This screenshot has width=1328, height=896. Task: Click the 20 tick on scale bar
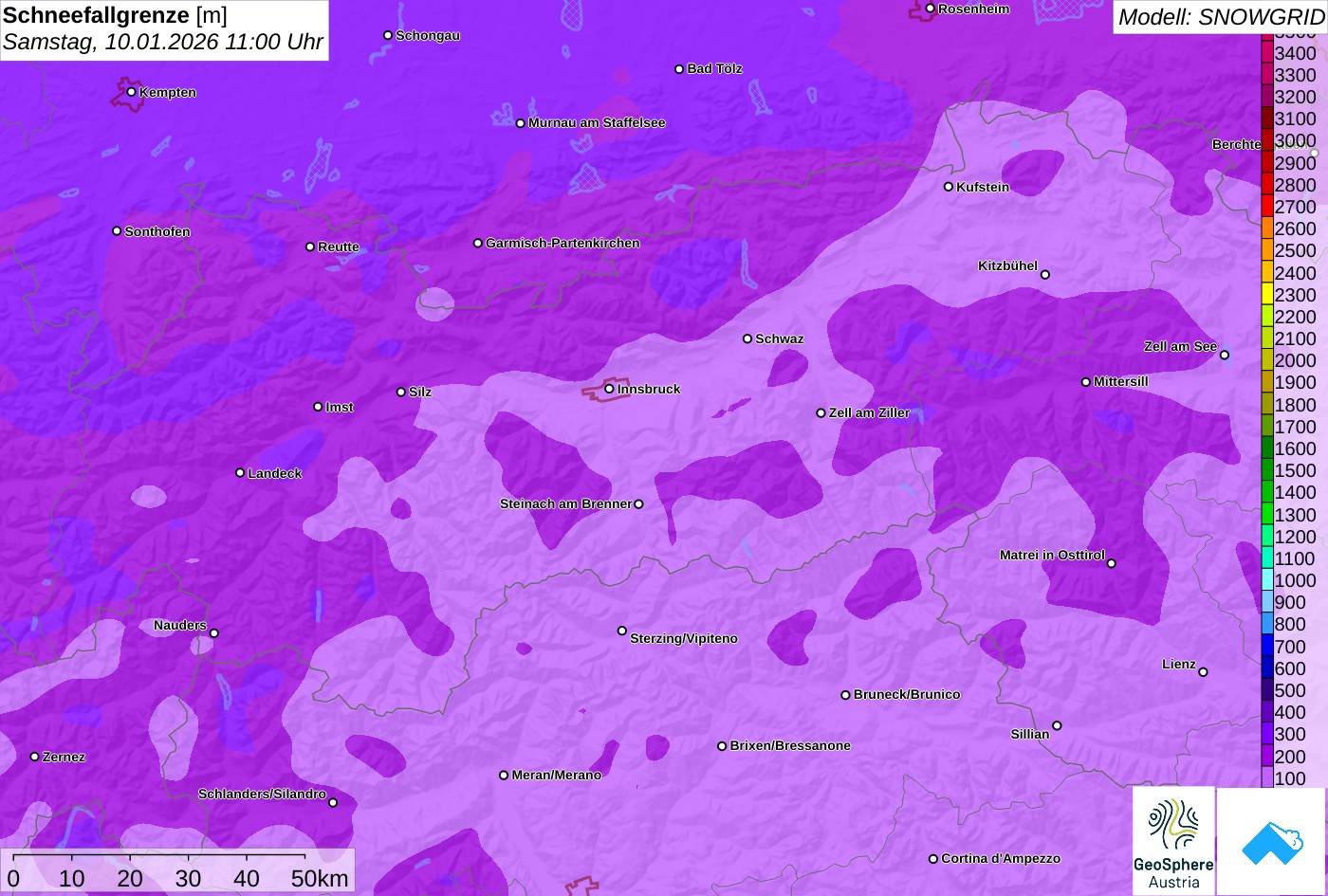click(x=130, y=879)
